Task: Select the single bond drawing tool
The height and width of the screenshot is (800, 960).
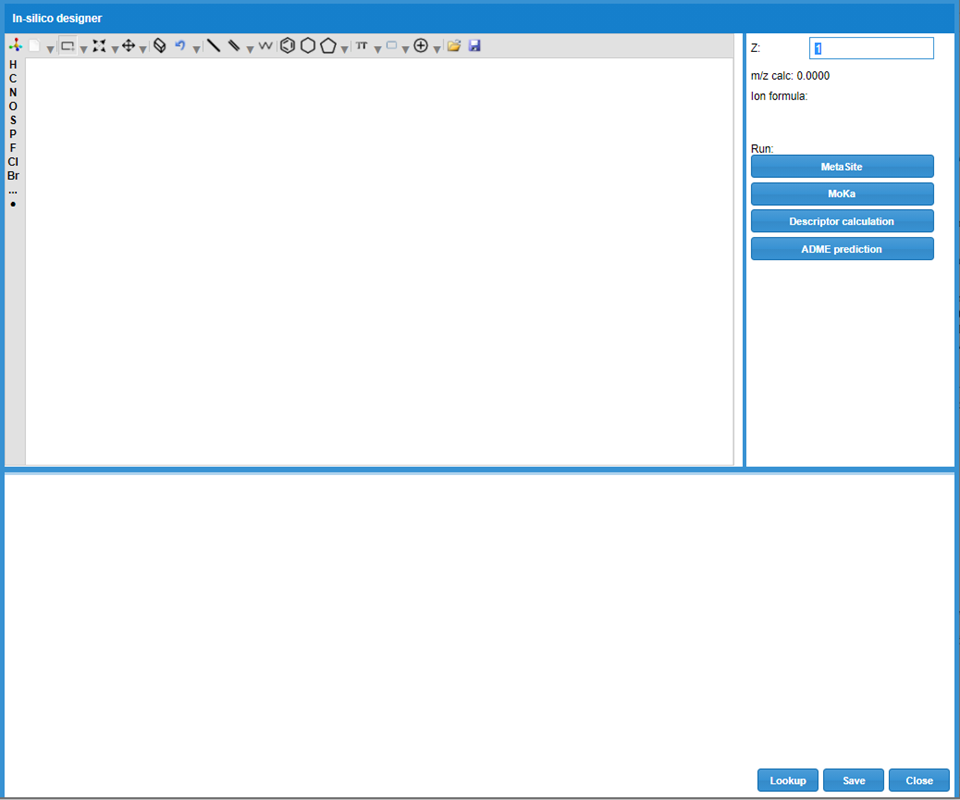Action: pos(213,45)
